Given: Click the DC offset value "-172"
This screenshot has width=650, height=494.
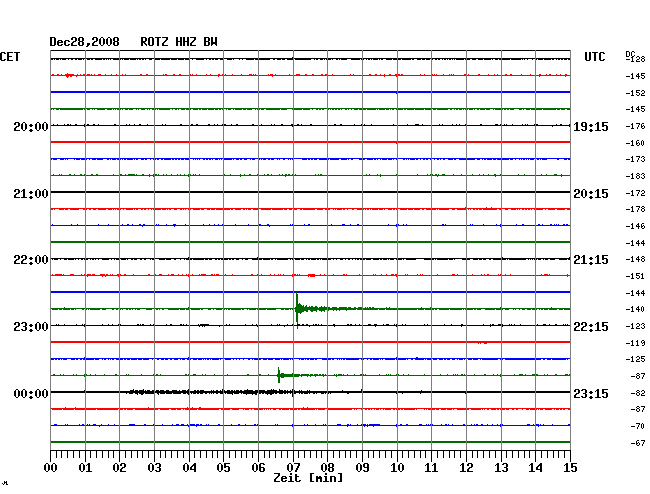Looking at the screenshot, I should pyautogui.click(x=635, y=193).
